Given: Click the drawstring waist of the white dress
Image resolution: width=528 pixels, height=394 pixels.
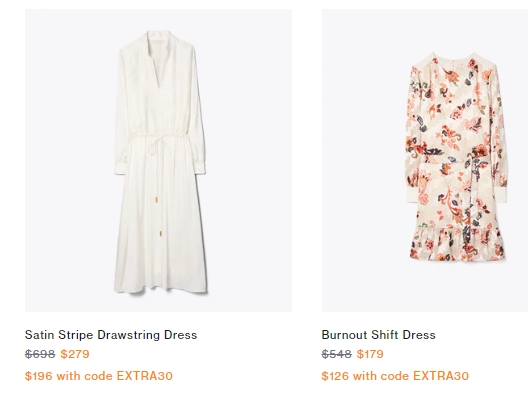Looking at the screenshot, I should click(160, 137).
